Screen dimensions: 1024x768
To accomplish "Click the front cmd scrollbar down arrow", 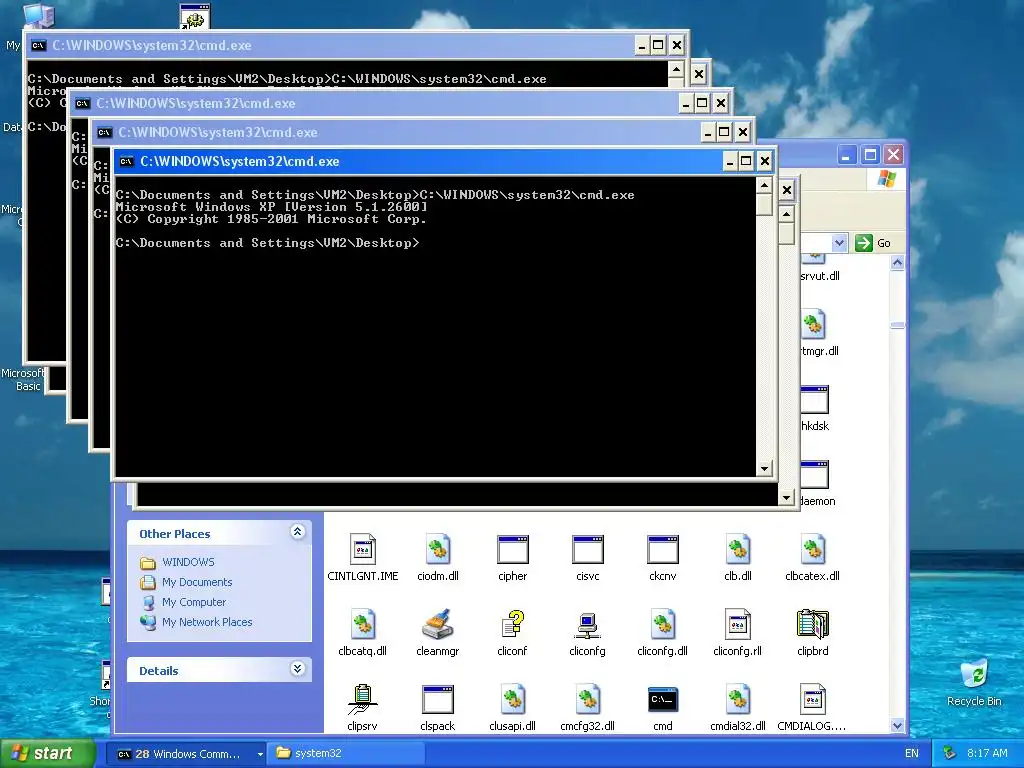I will pyautogui.click(x=764, y=468).
